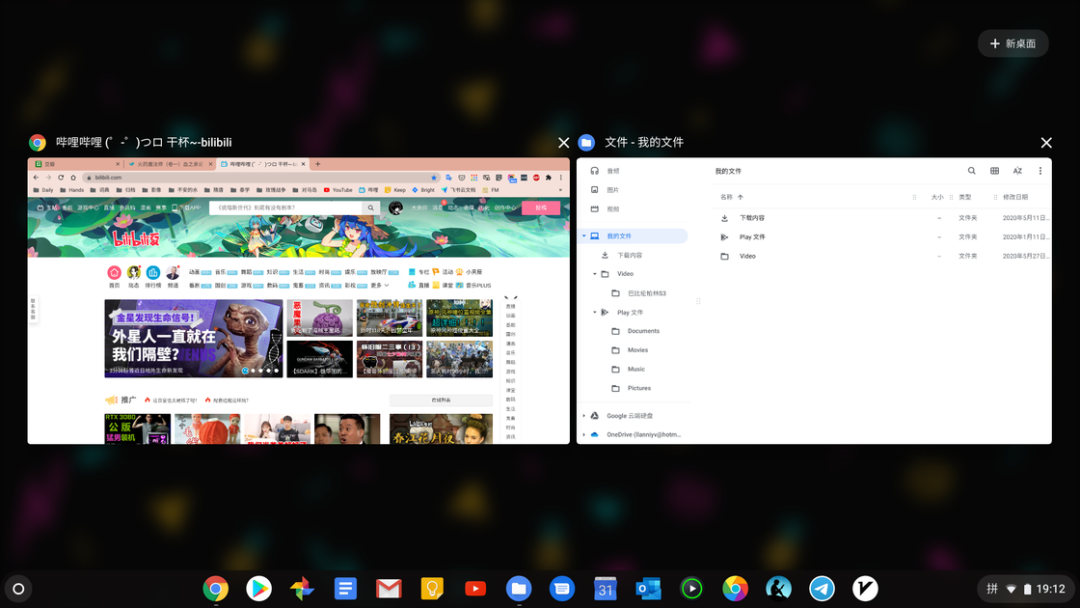This screenshot has height=608, width=1080.
Task: Open the launcher circle button
Action: (x=19, y=589)
